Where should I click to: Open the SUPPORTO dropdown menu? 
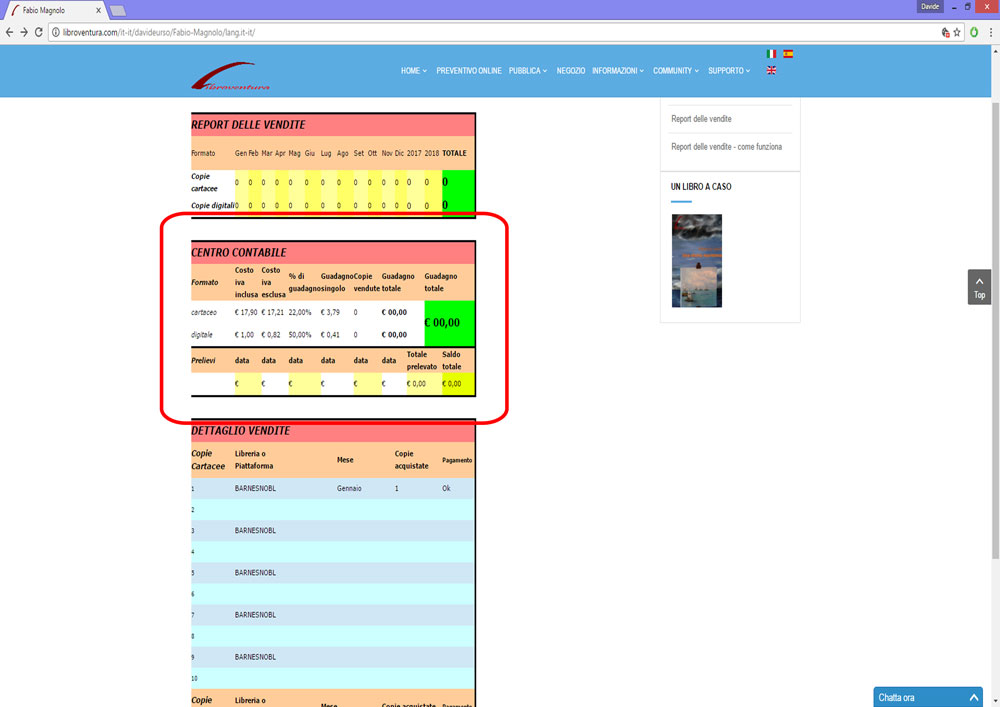coord(728,71)
